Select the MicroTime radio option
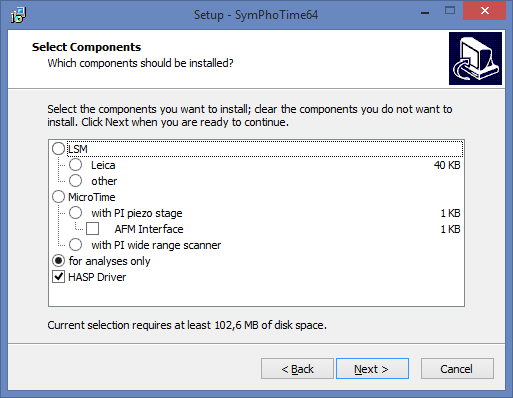The image size is (513, 398). click(58, 197)
